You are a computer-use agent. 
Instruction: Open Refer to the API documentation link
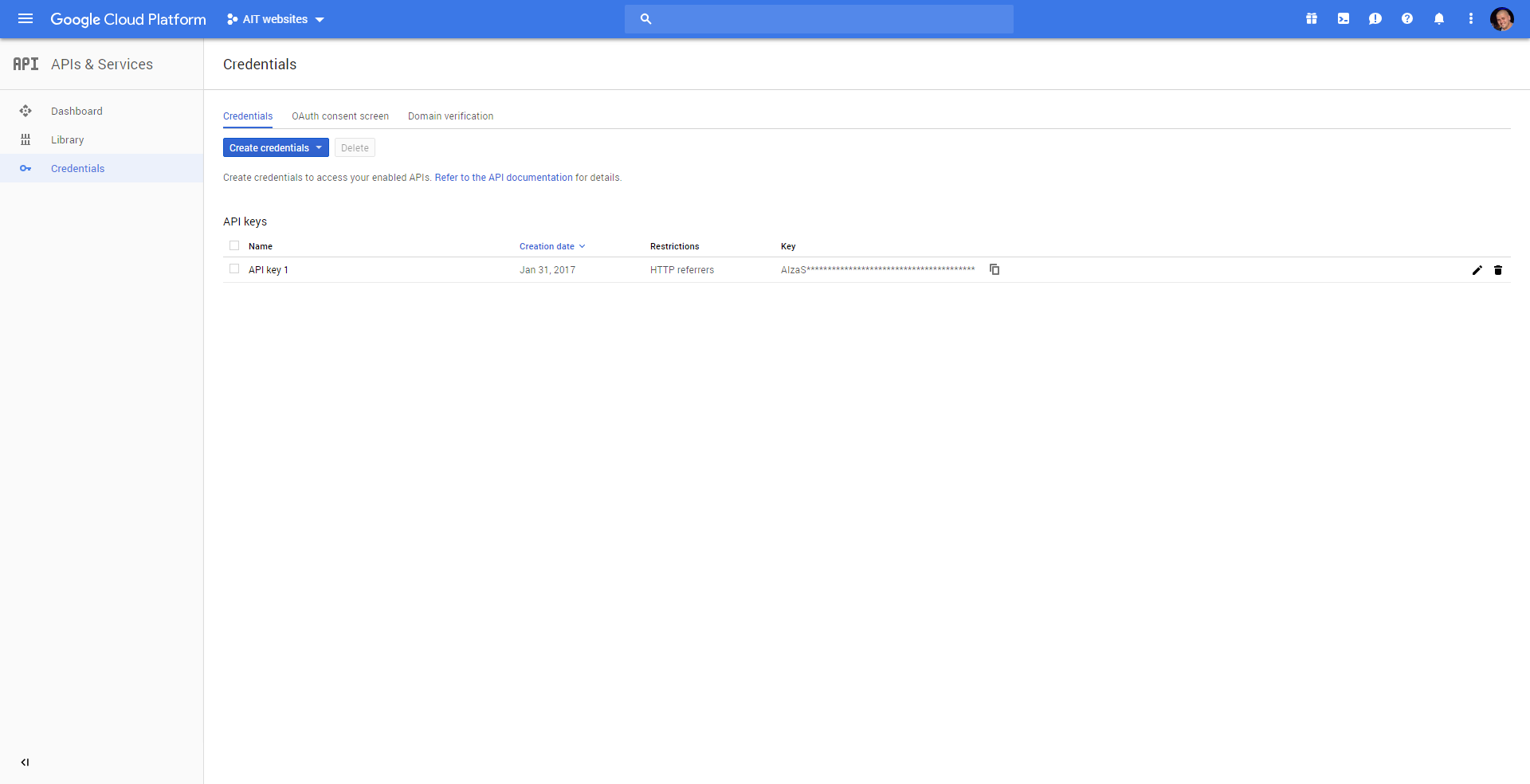[504, 178]
